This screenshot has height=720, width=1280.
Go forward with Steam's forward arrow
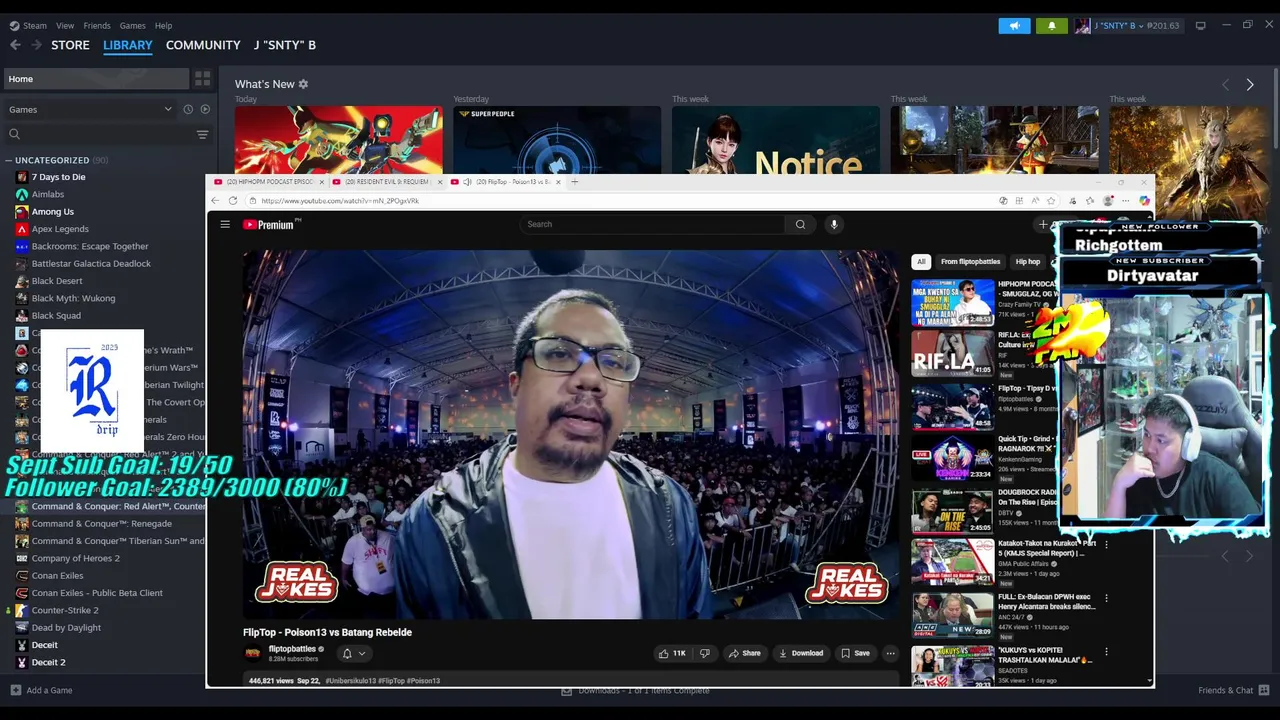[x=36, y=45]
